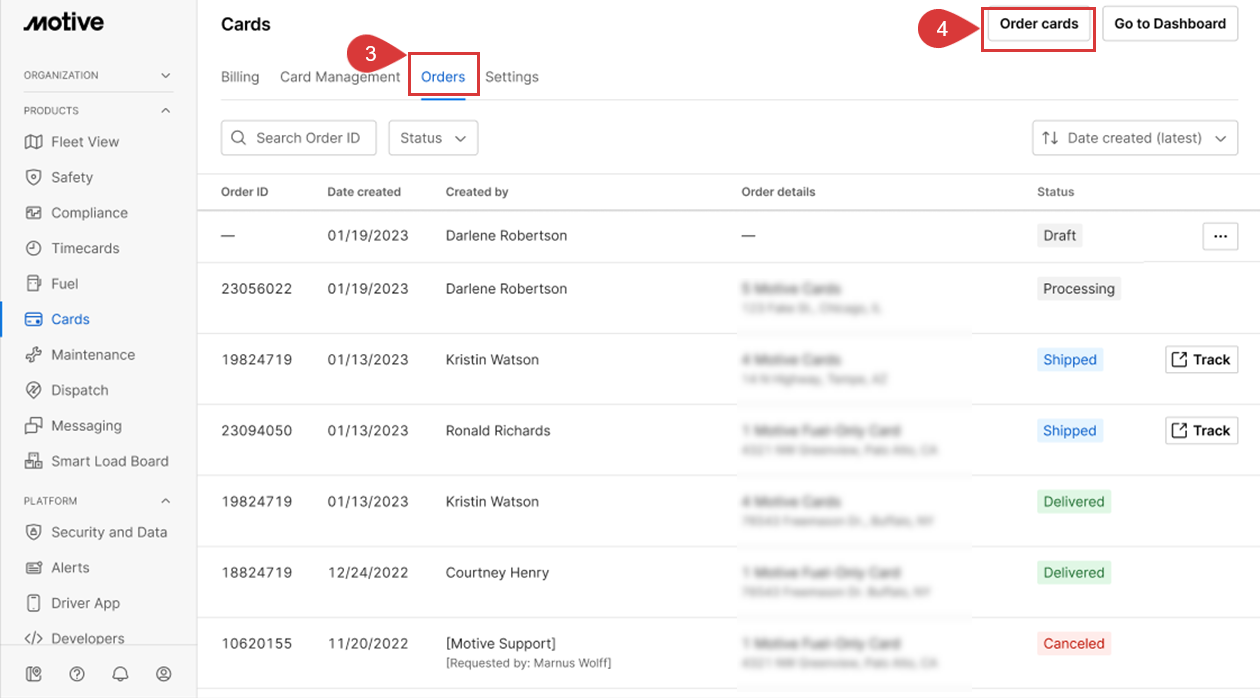This screenshot has width=1260, height=698.
Task: Switch to the Billing tab
Action: [x=240, y=77]
